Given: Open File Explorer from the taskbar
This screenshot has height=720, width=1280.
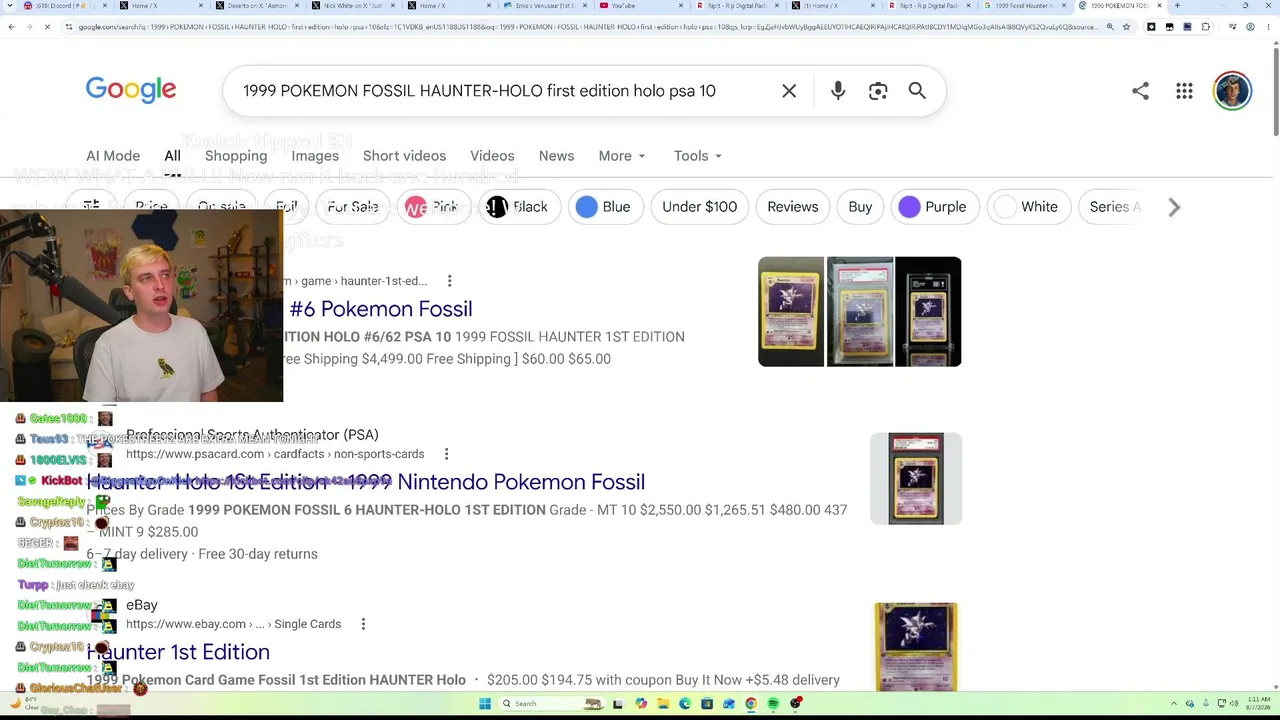Looking at the screenshot, I should [663, 704].
